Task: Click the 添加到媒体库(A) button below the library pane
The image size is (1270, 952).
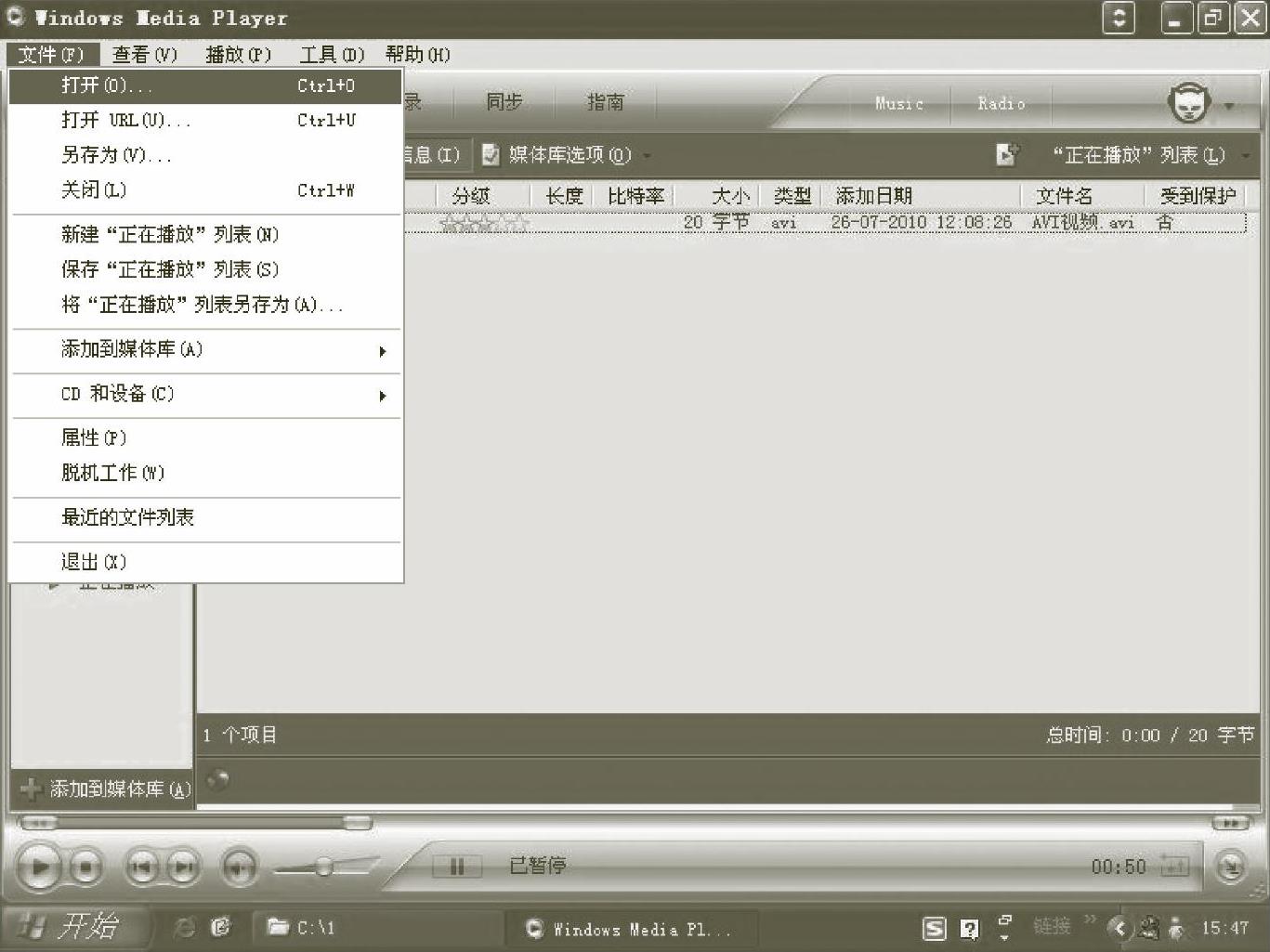Action: point(106,789)
